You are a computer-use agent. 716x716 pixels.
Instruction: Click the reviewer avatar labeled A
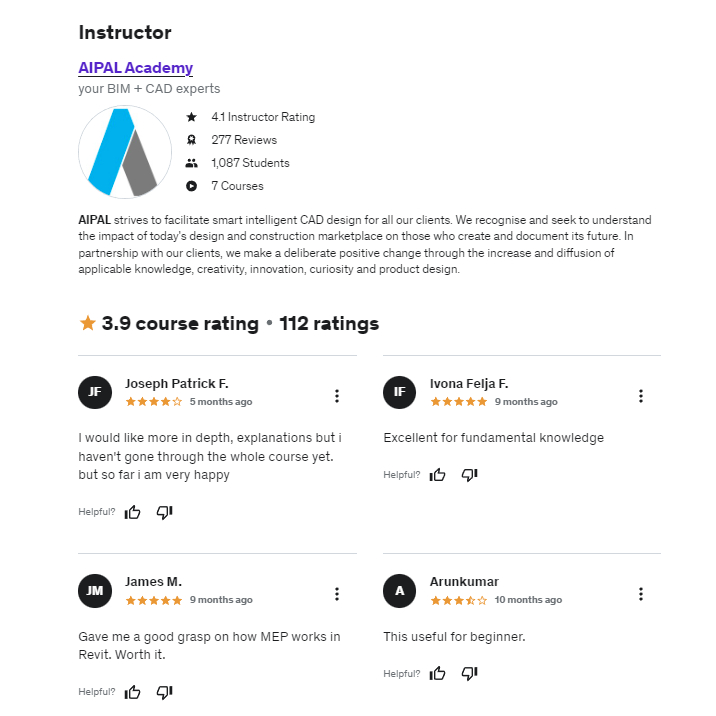point(399,591)
